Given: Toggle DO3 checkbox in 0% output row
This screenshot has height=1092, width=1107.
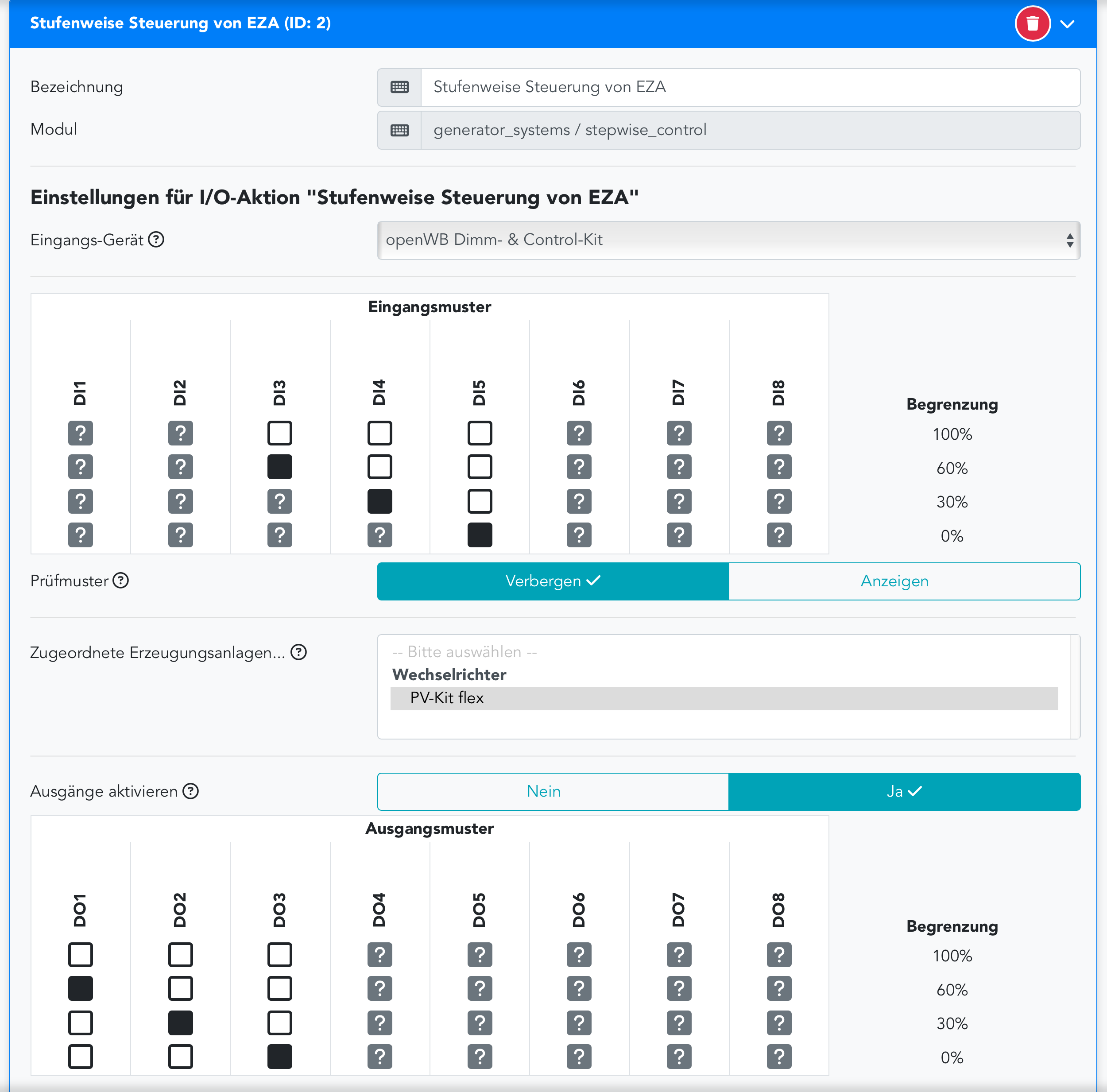Looking at the screenshot, I should [x=279, y=1057].
